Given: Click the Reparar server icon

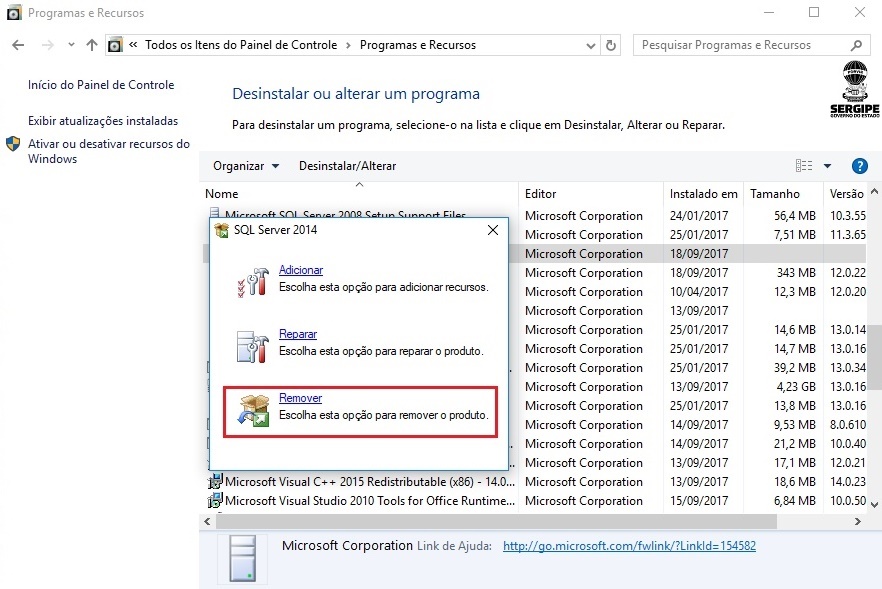Looking at the screenshot, I should tap(252, 345).
